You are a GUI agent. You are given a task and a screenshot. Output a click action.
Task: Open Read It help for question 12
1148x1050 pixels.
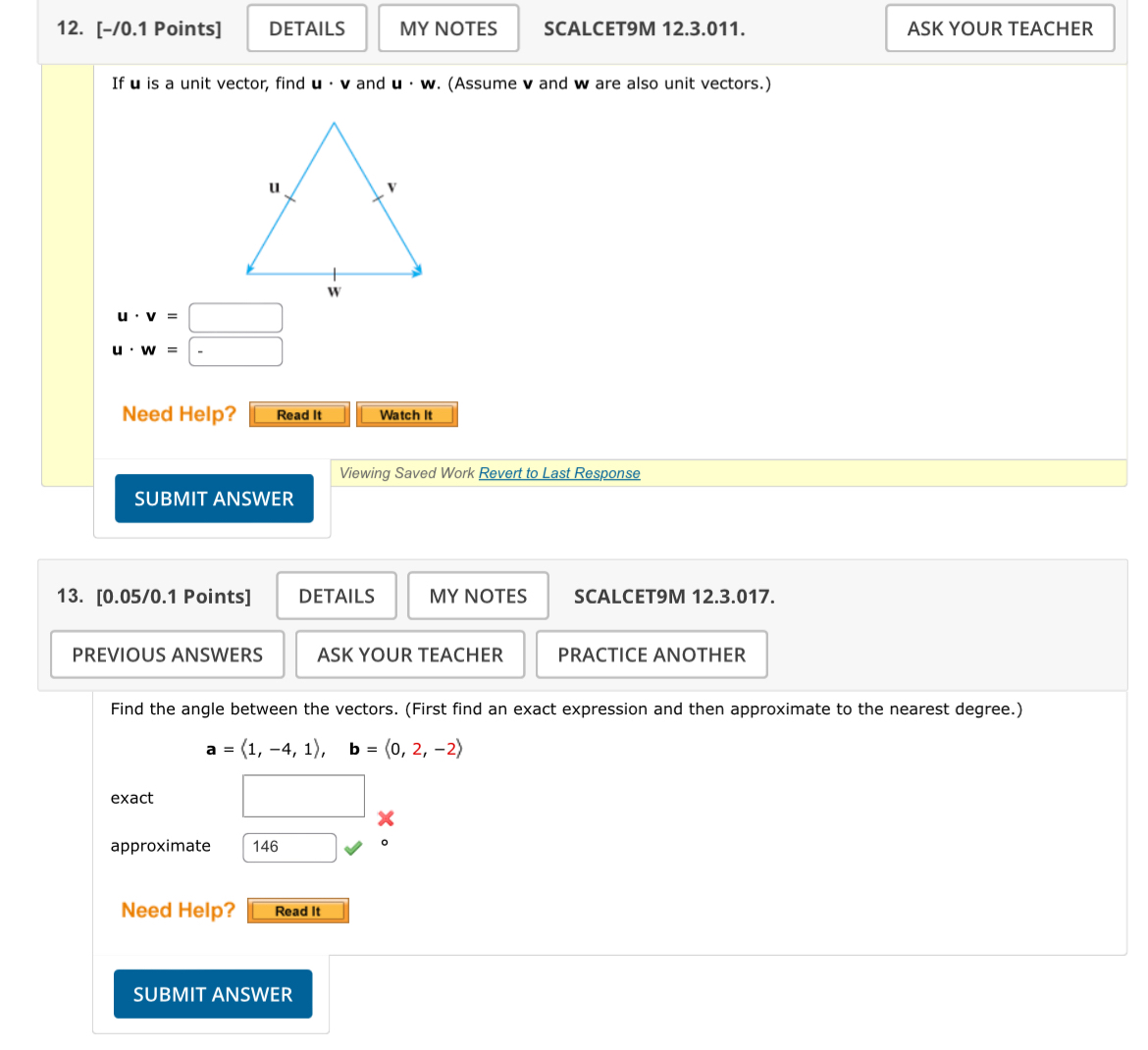pos(299,414)
